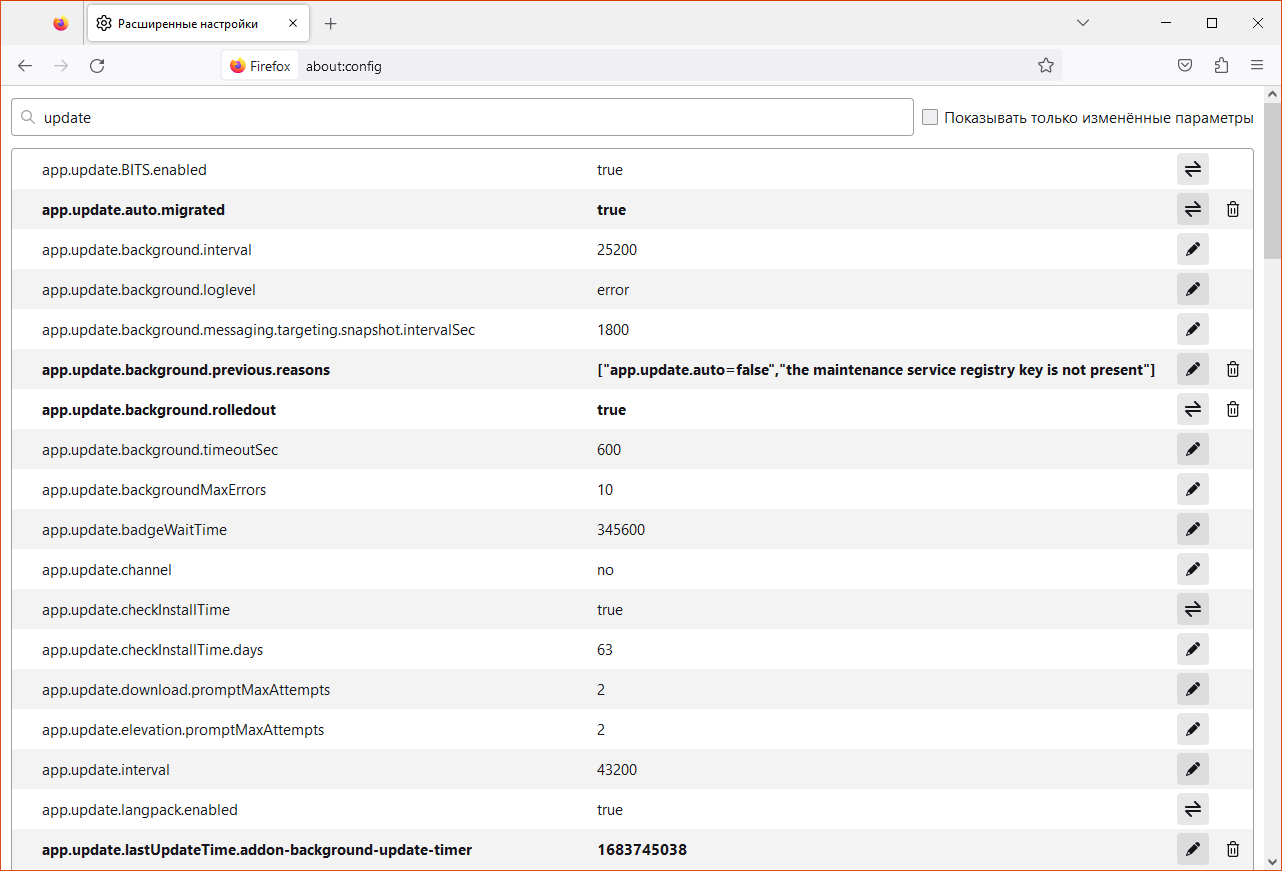Open the list all tabs dropdown arrow
This screenshot has height=871, width=1282.
[1083, 23]
